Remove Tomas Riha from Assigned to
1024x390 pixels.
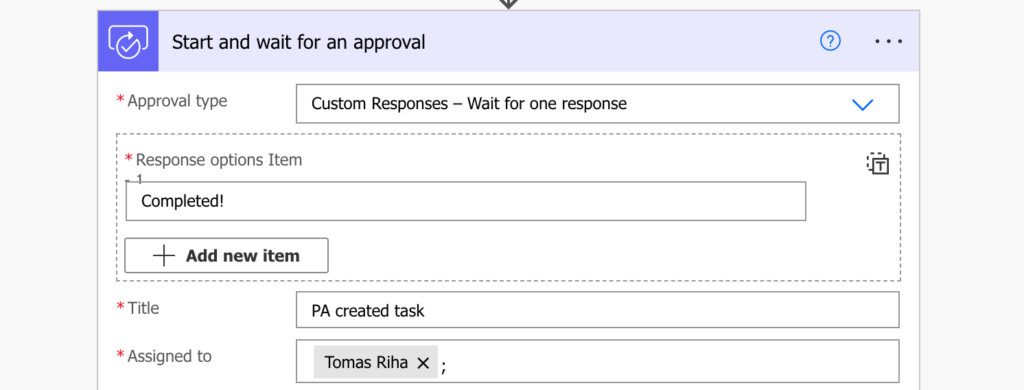pyautogui.click(x=423, y=363)
